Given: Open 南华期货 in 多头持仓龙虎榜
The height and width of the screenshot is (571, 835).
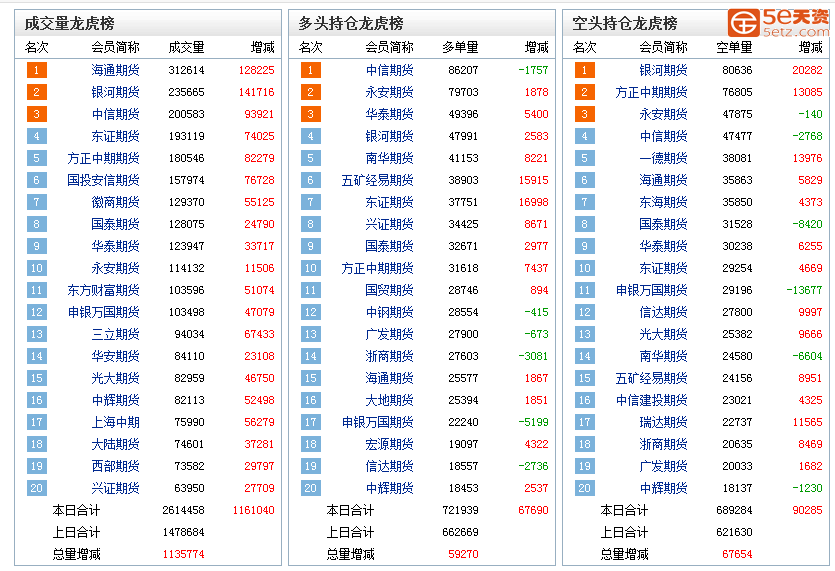Looking at the screenshot, I should click(x=389, y=158).
